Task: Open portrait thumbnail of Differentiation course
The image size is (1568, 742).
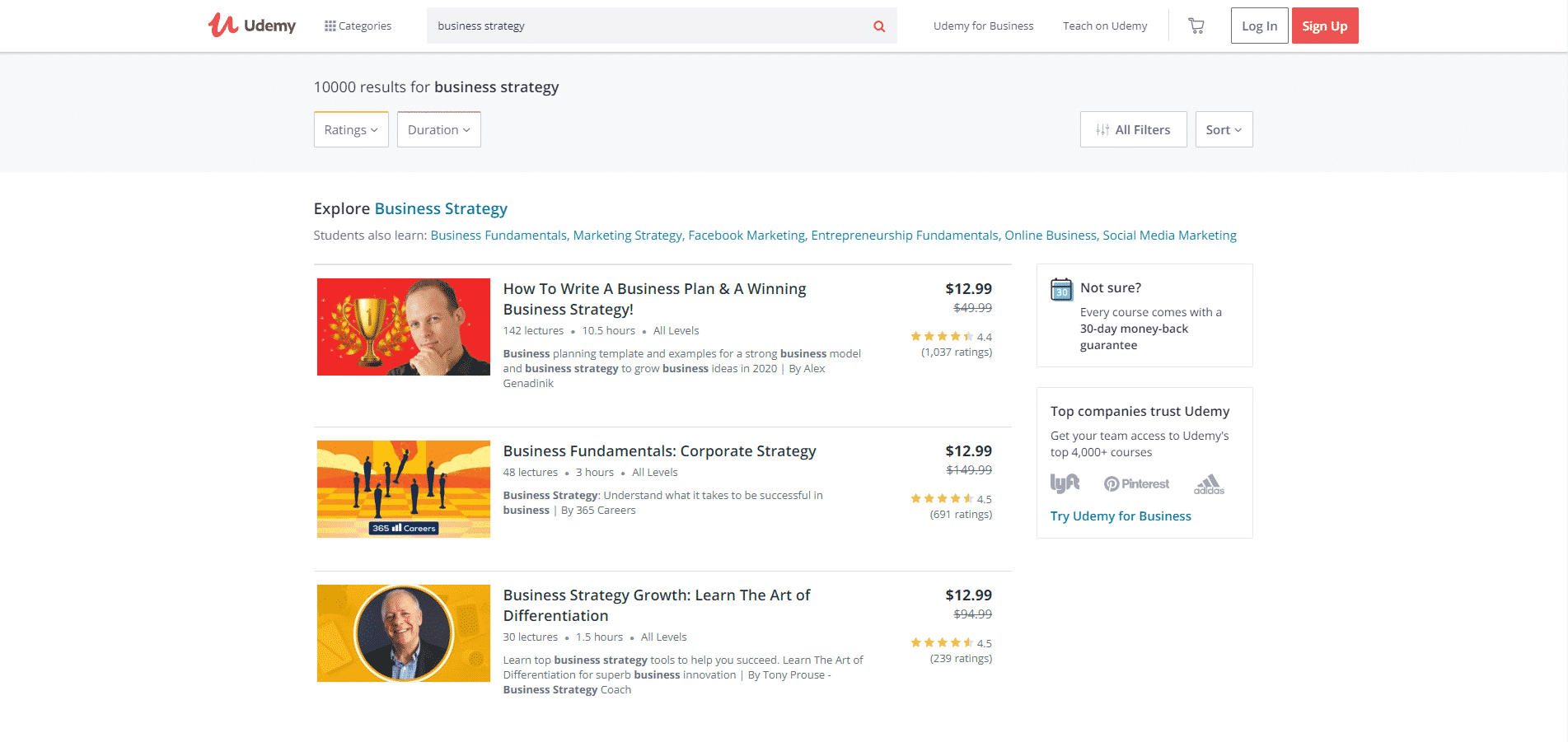Action: click(404, 633)
